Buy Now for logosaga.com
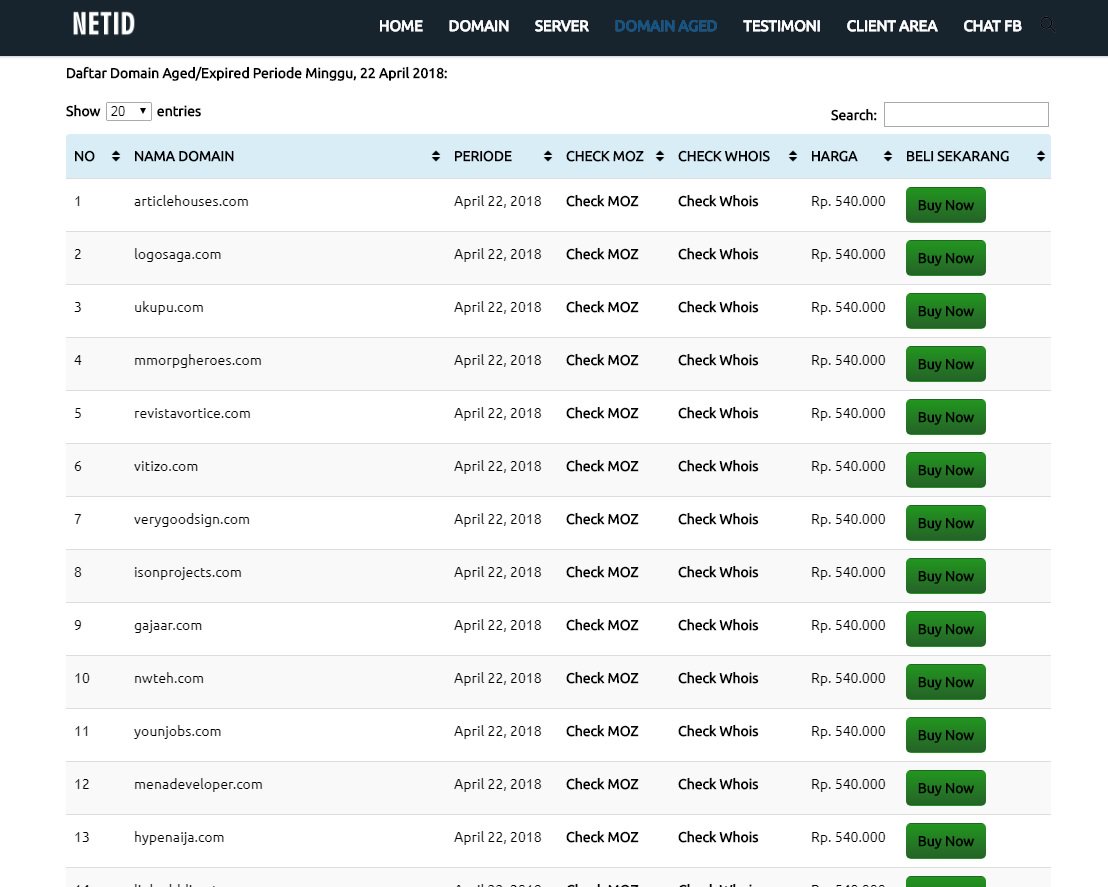 945,258
